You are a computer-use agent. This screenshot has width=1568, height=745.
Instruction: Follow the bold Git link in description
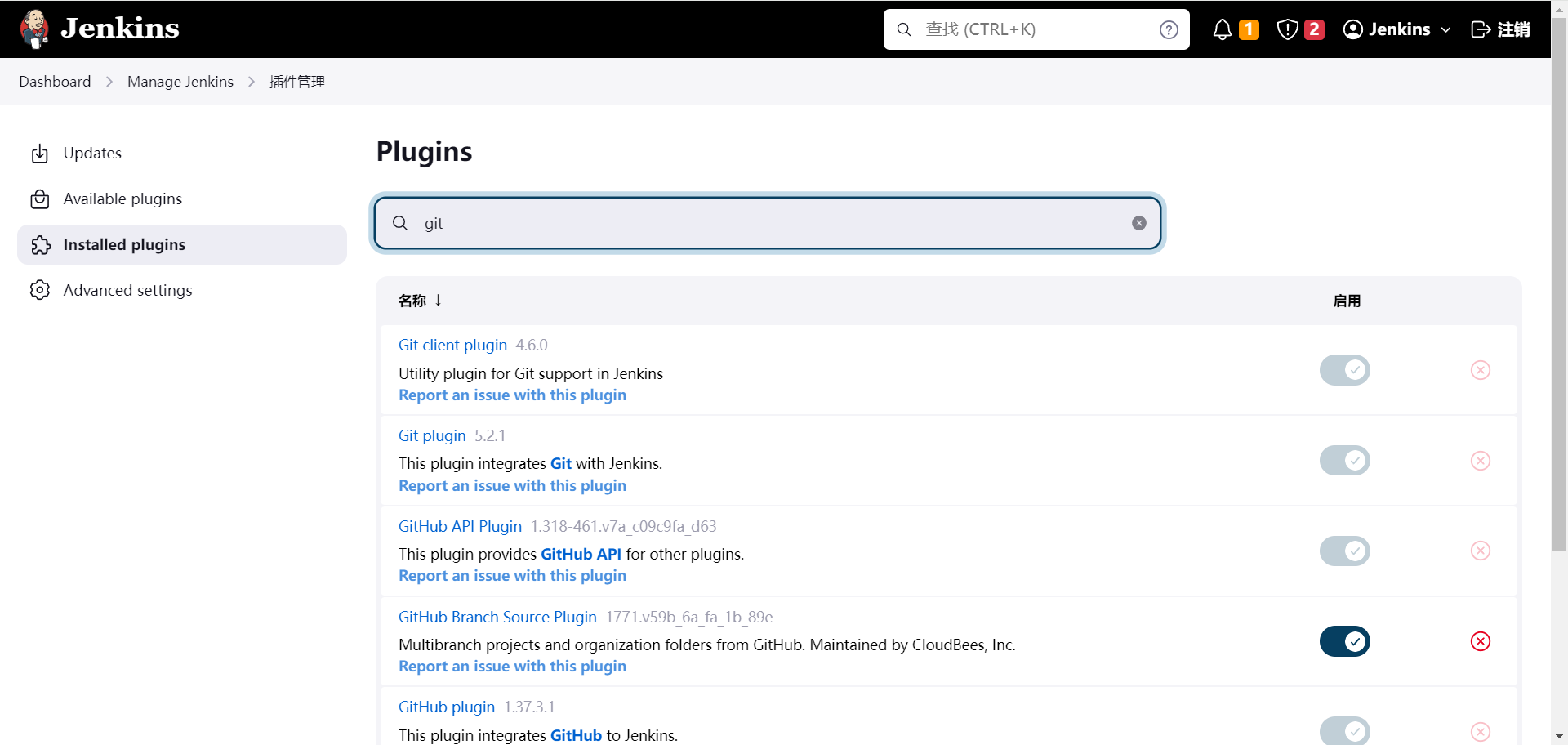[x=561, y=463]
